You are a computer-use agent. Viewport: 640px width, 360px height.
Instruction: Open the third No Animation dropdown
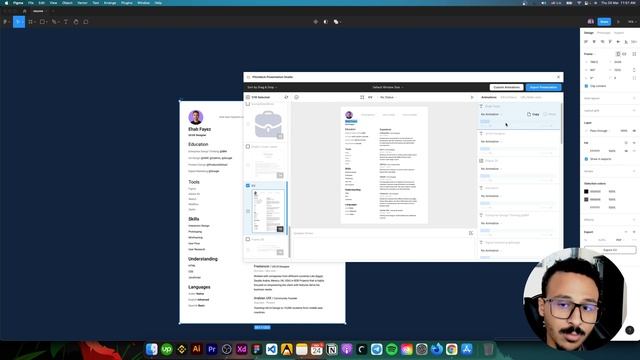pyautogui.click(x=491, y=169)
